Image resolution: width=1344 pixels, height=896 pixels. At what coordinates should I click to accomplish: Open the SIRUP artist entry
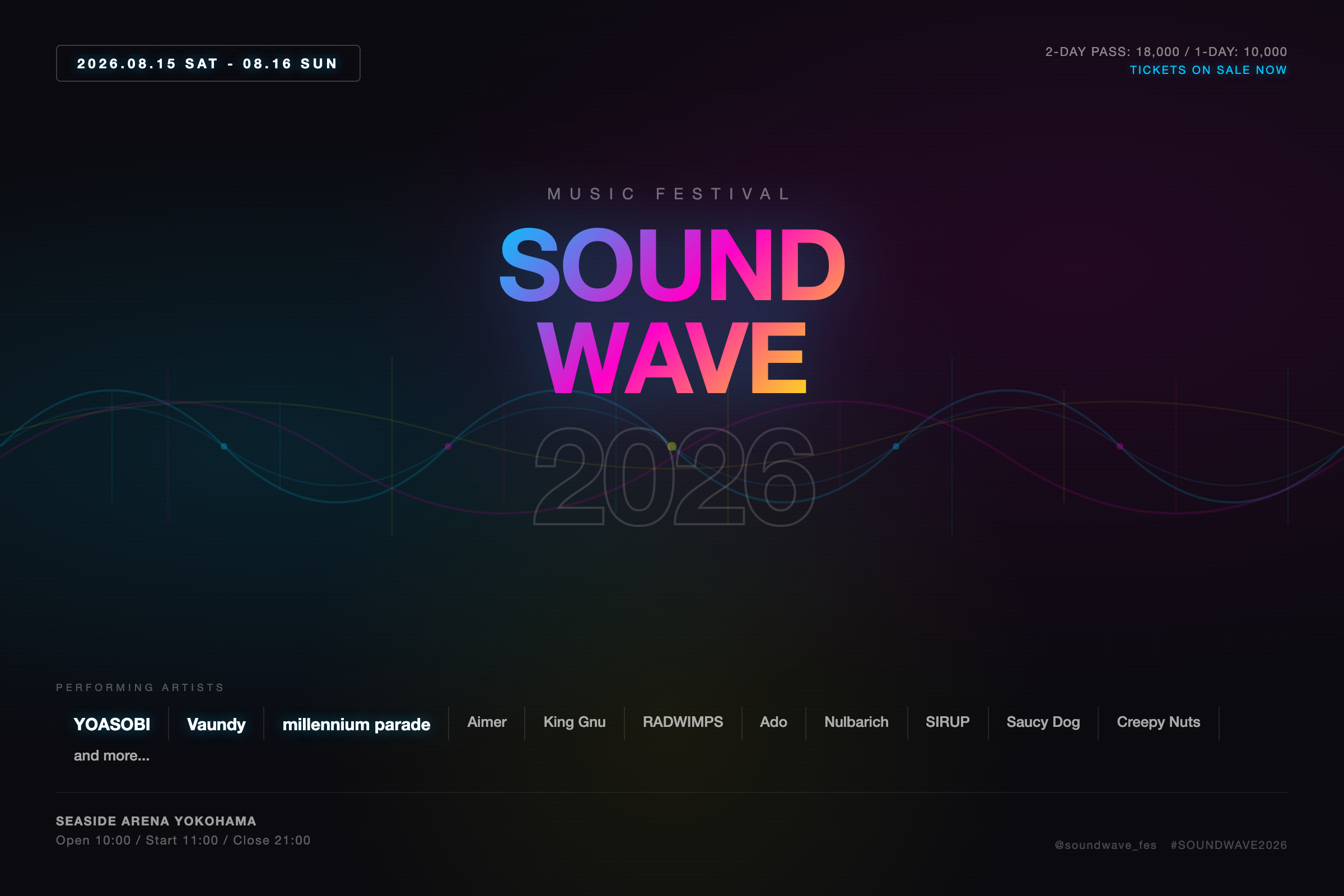click(x=947, y=722)
